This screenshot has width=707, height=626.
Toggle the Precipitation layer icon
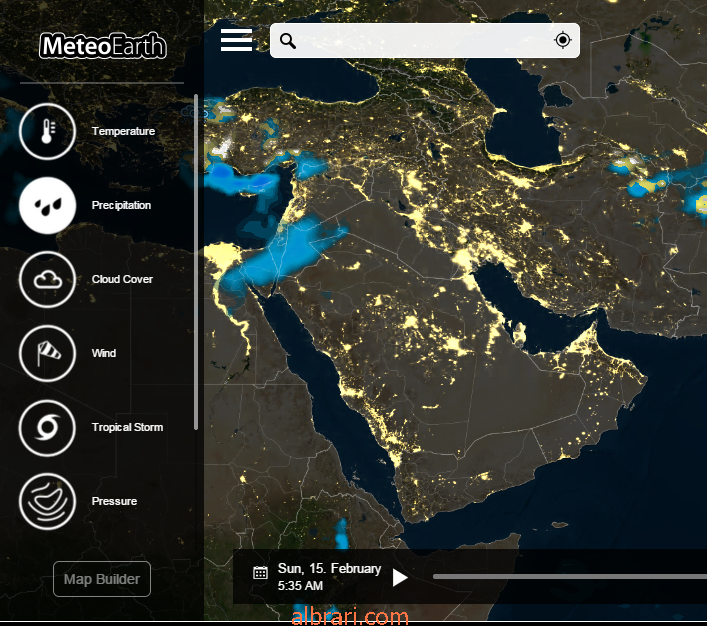tap(47, 205)
